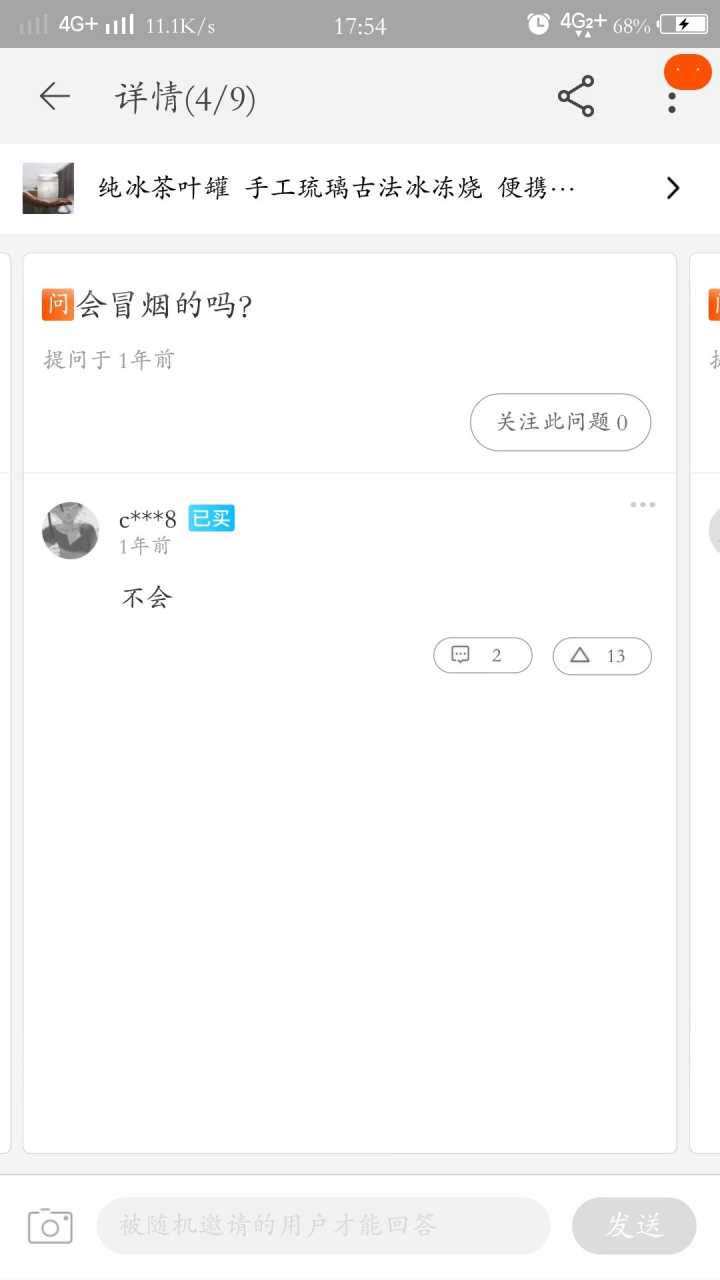The height and width of the screenshot is (1280, 720).
Task: Tap the next question card edge
Action: [x=706, y=700]
